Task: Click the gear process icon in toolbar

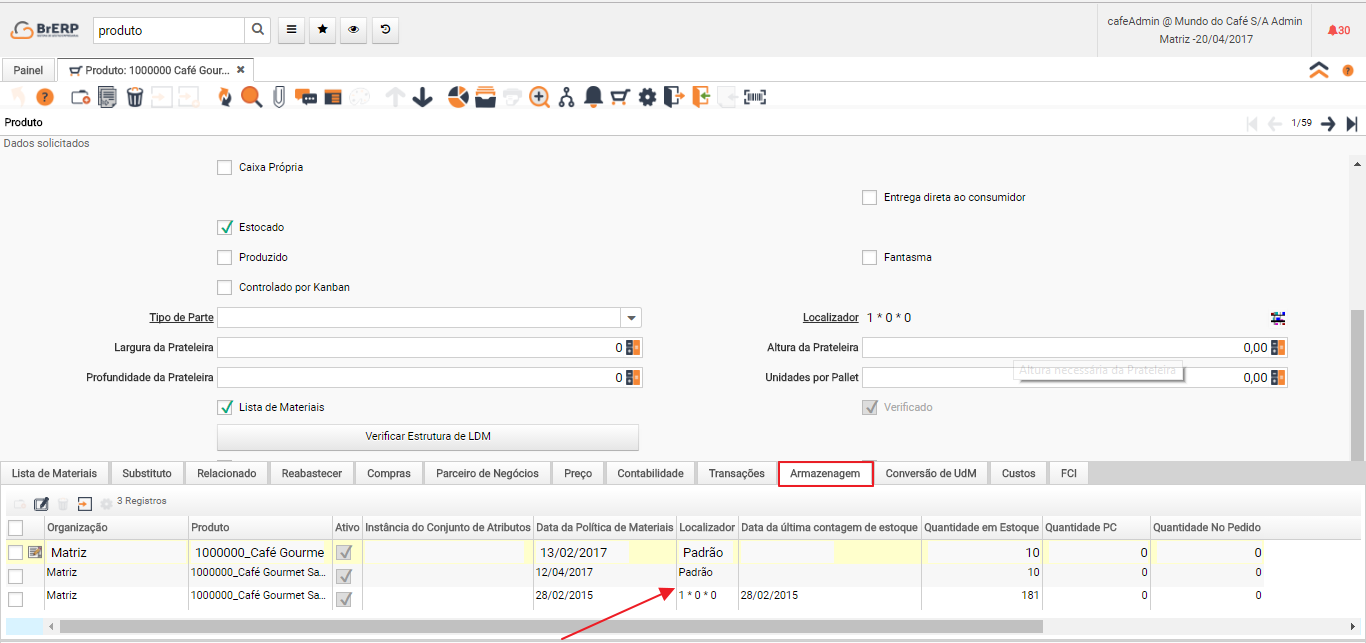Action: (647, 97)
